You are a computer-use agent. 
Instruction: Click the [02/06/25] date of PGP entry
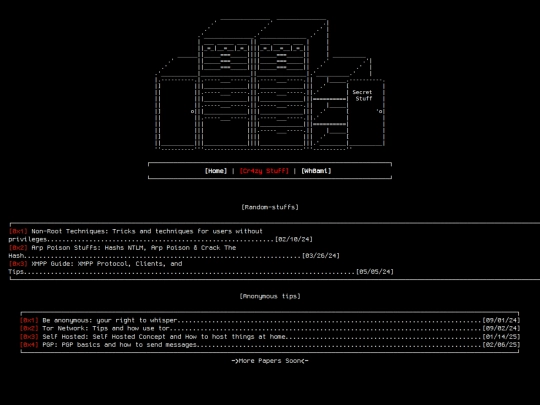tap(501, 345)
